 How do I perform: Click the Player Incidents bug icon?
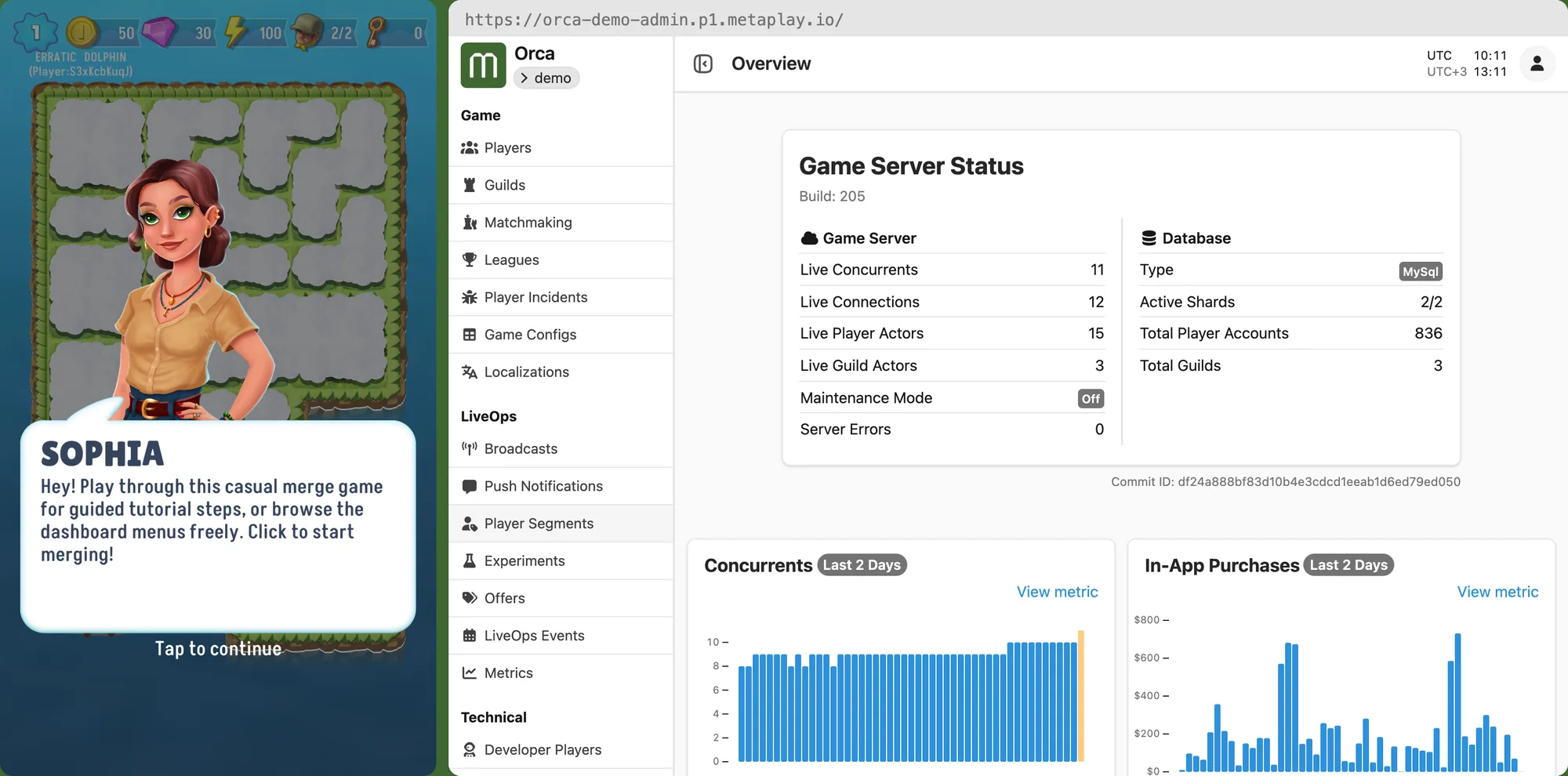pyautogui.click(x=470, y=297)
